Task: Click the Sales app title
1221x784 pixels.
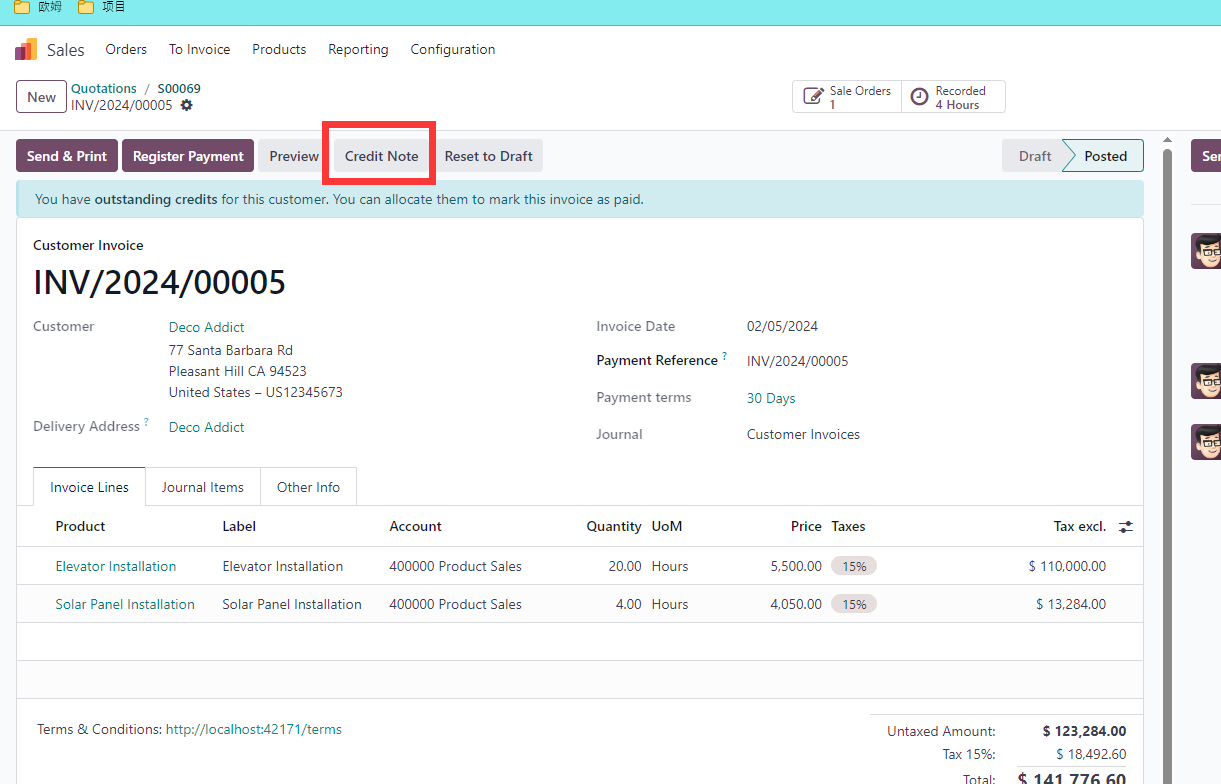Action: tap(66, 49)
